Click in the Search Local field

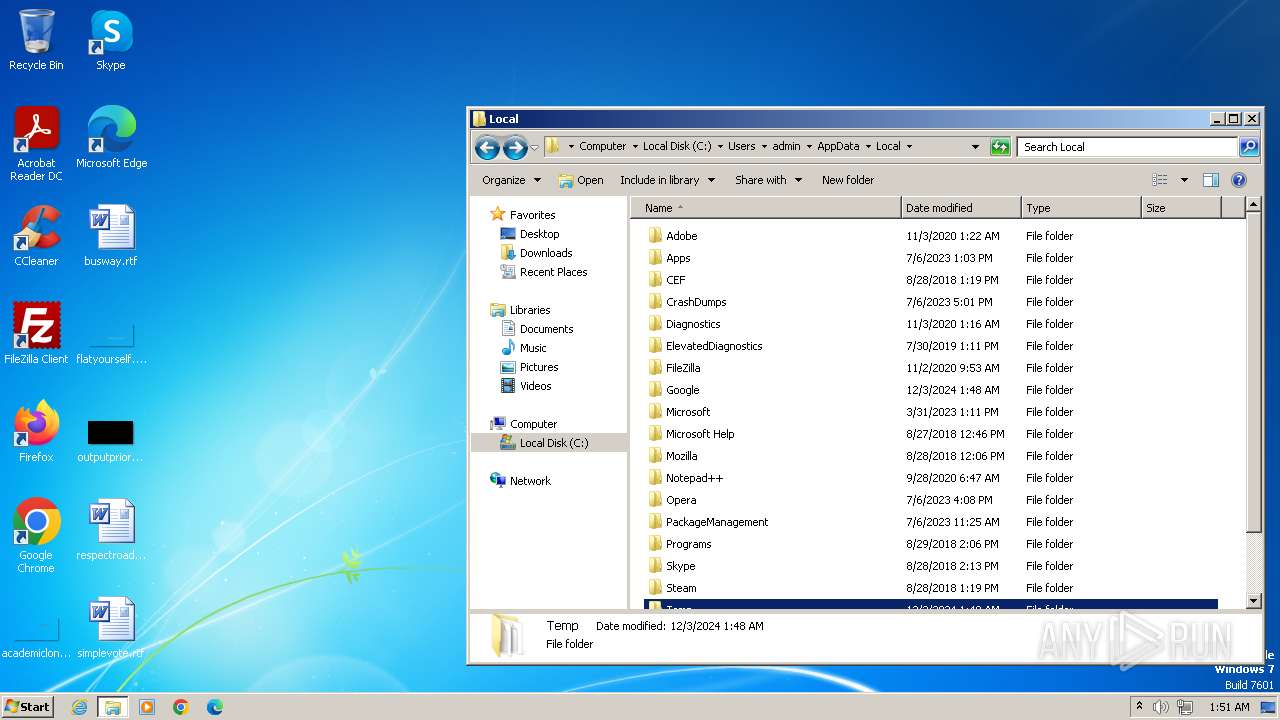coord(1127,147)
